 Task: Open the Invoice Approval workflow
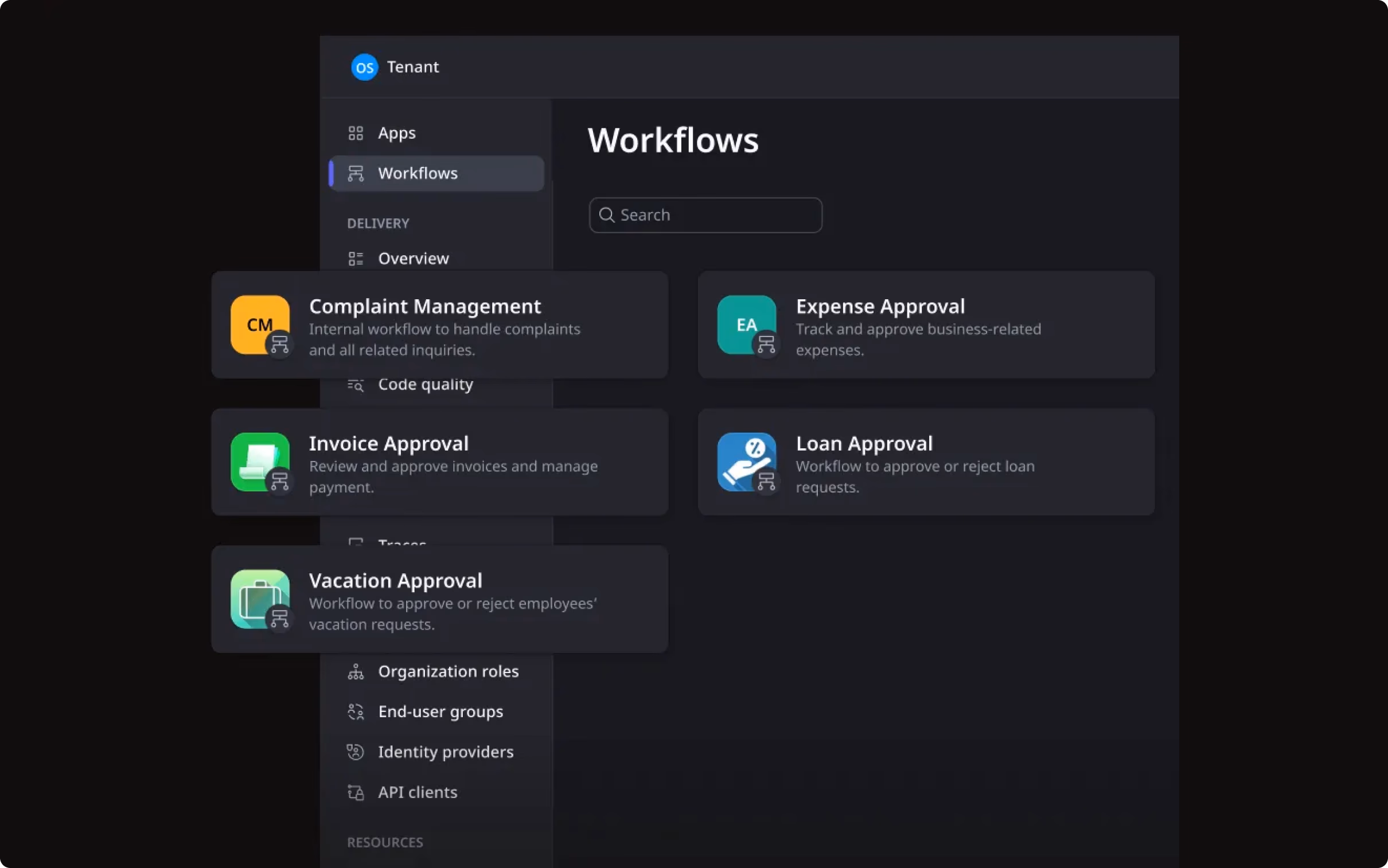click(x=440, y=462)
